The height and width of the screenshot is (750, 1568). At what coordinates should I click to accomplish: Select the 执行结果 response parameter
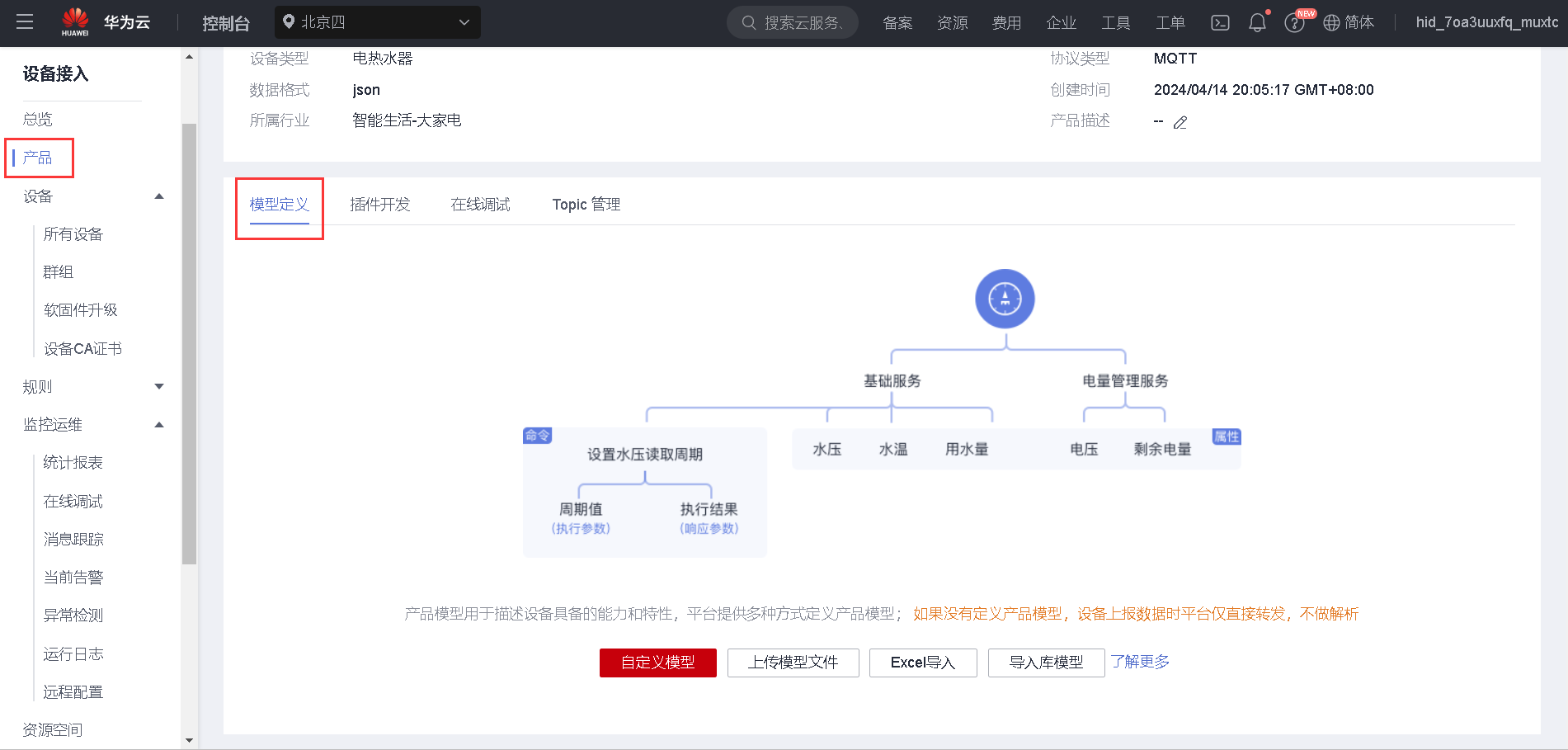point(709,510)
